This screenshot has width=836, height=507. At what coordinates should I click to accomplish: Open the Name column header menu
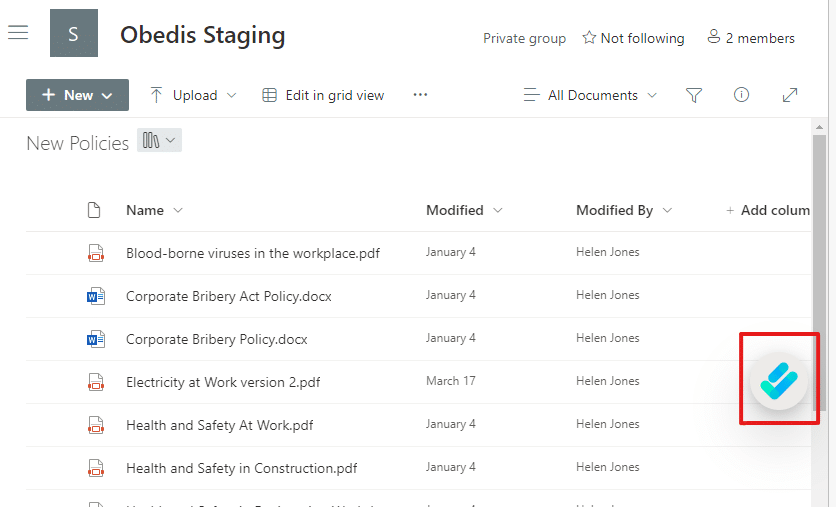[154, 210]
